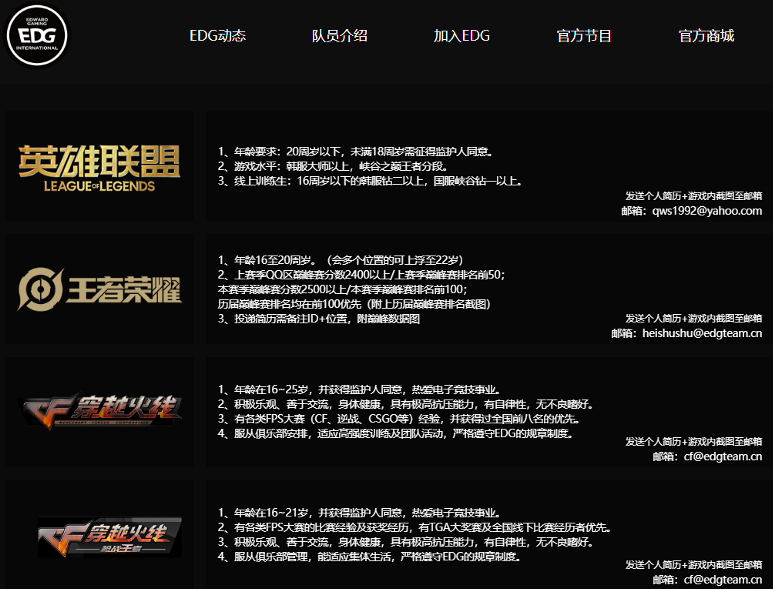Screen dimensions: 773x589
Task: Click the qws1992@yahoo.com email address
Action: (x=707, y=211)
